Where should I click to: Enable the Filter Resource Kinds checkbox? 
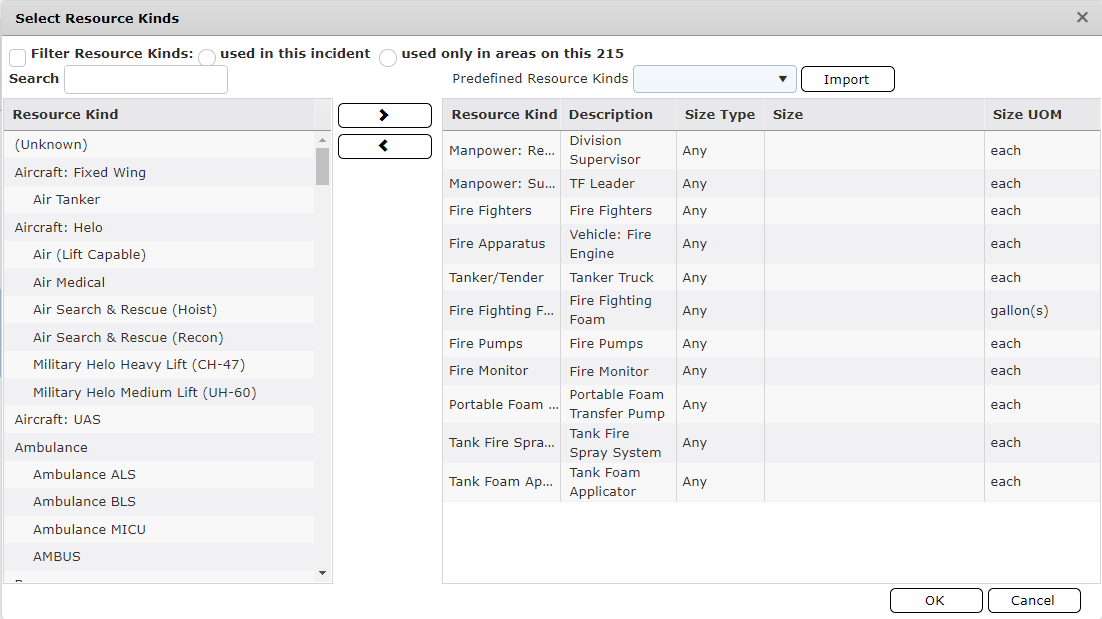[16, 57]
